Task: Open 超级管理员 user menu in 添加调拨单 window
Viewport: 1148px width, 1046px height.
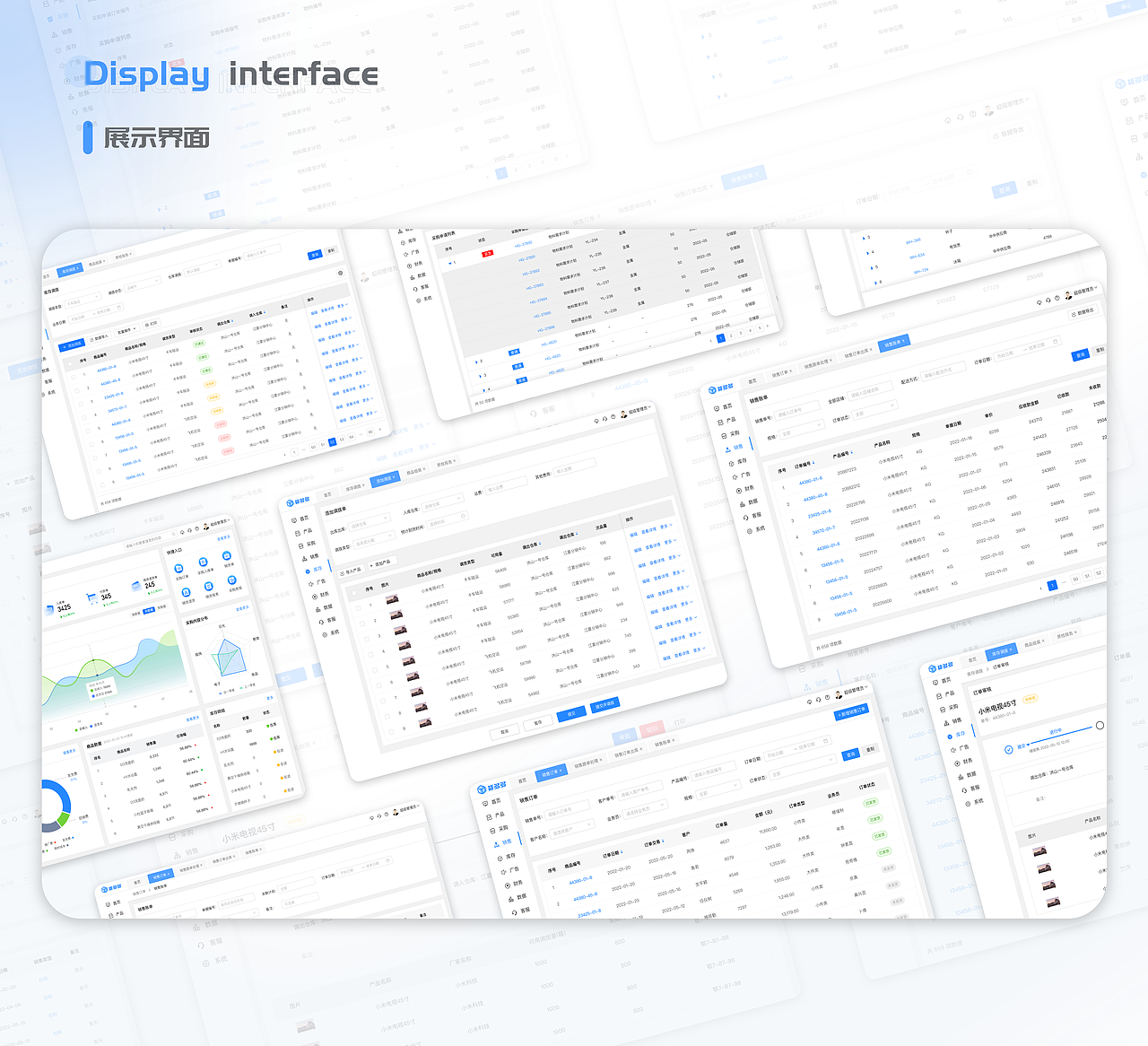Action: pos(639,410)
